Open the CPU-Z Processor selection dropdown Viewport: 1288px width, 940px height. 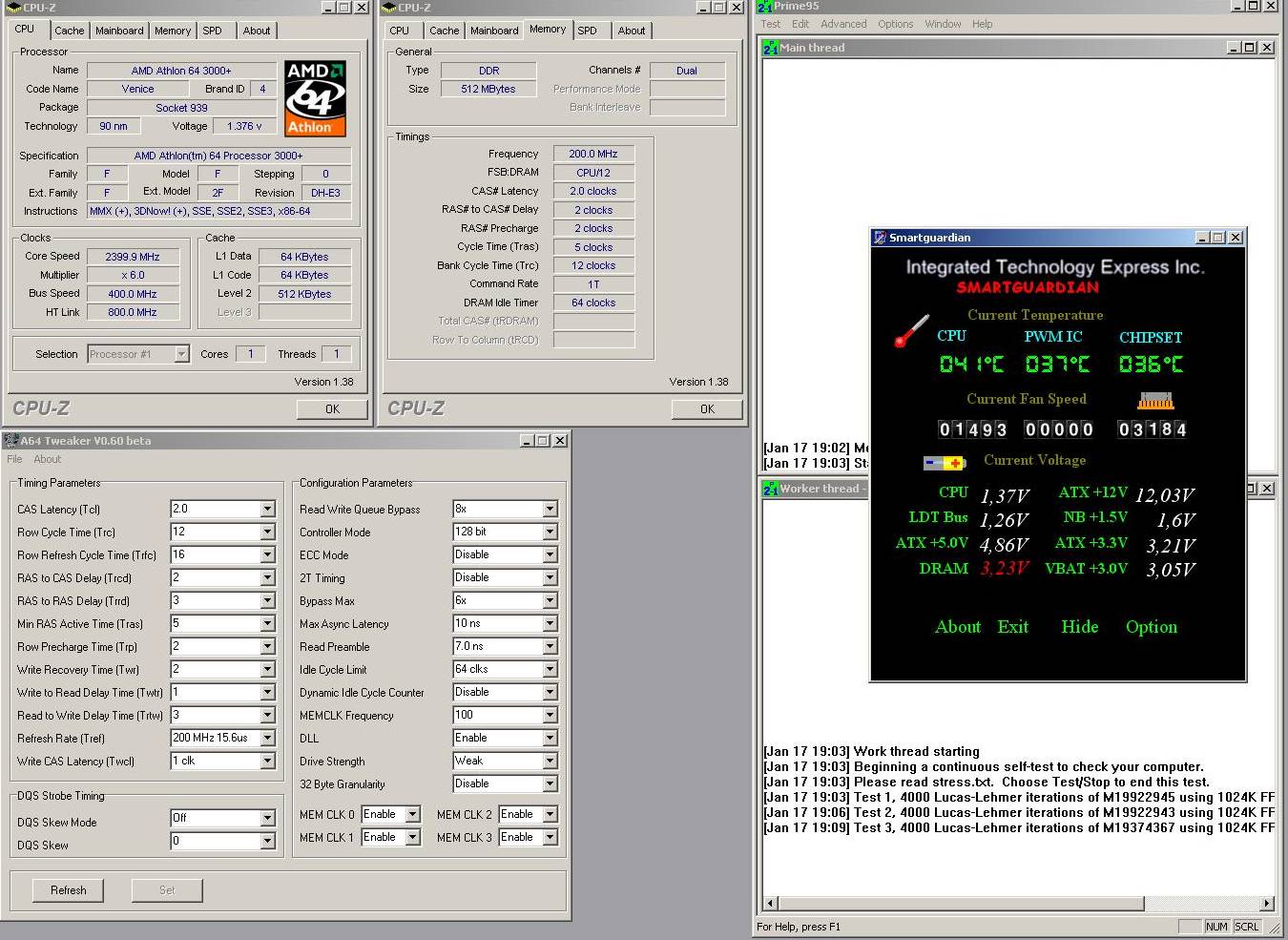pyautogui.click(x=181, y=354)
